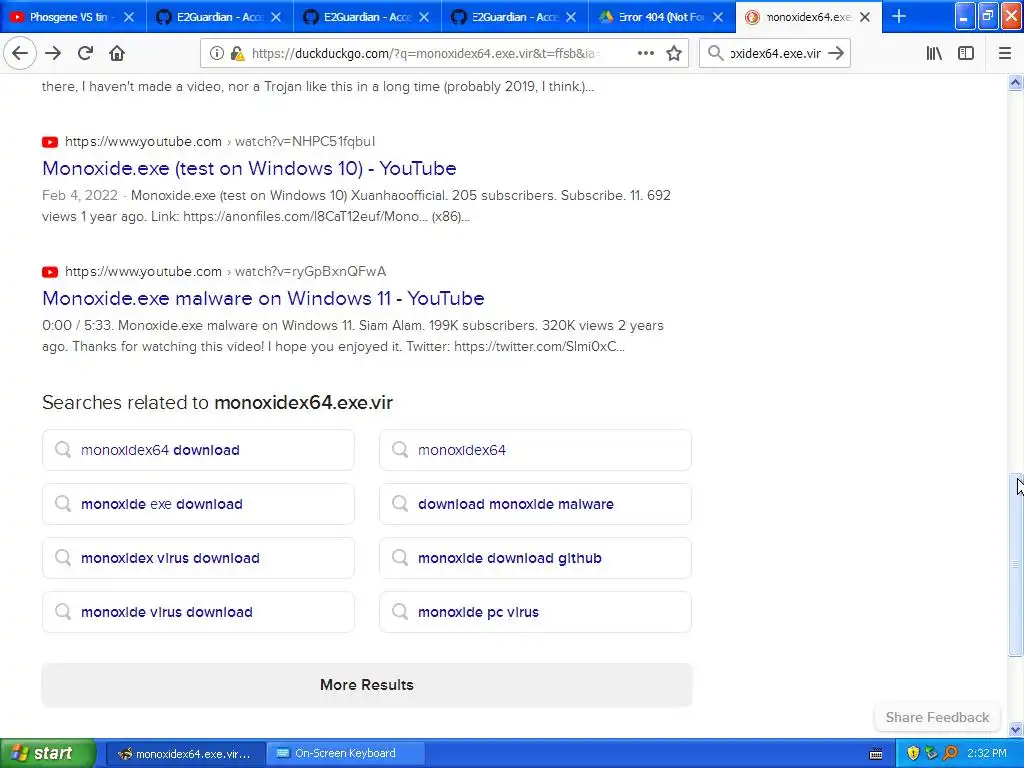Switch to the third E2Guardian GitHub tab
The image size is (1024, 768).
515,17
